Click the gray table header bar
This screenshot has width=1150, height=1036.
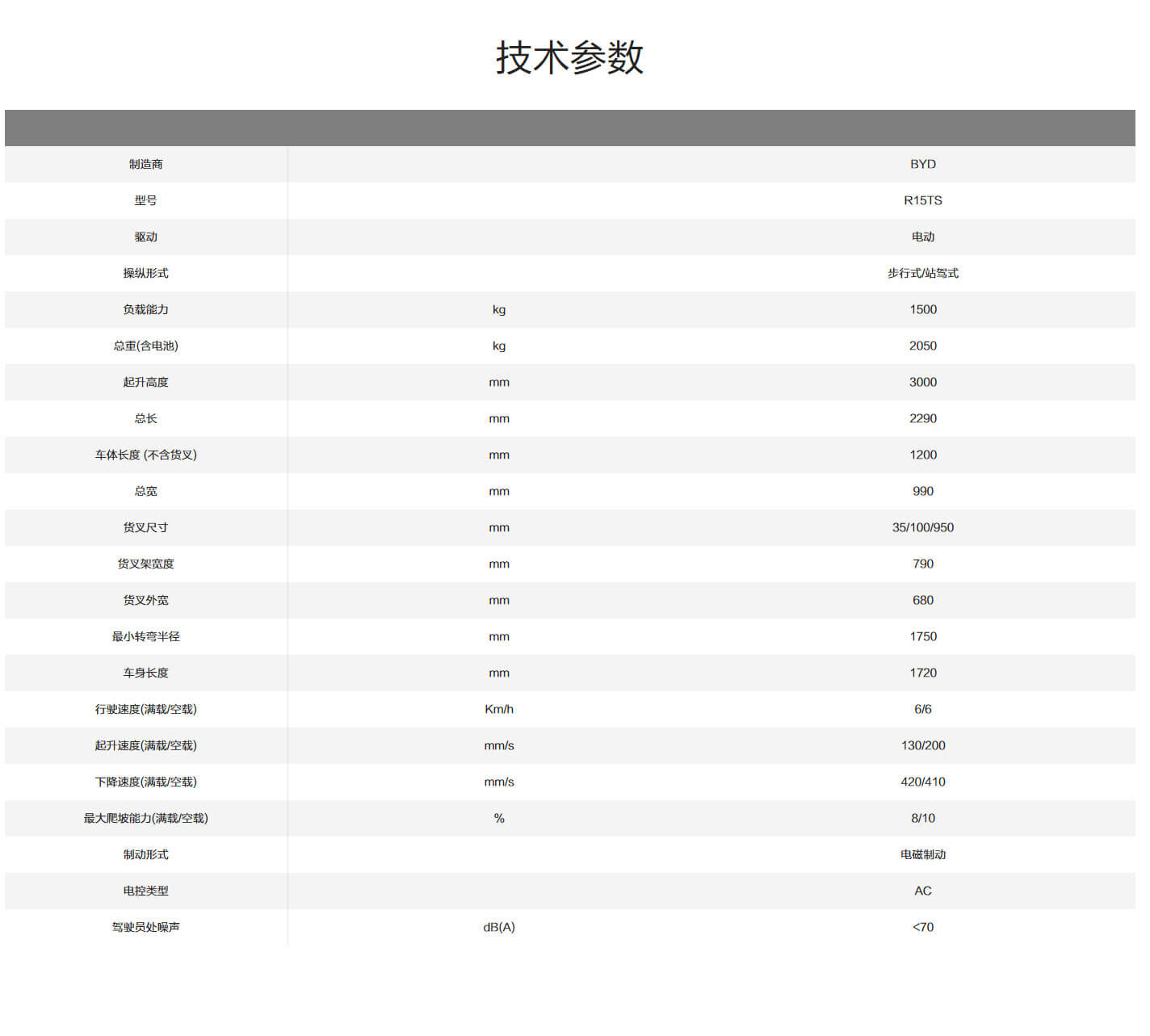coord(569,128)
